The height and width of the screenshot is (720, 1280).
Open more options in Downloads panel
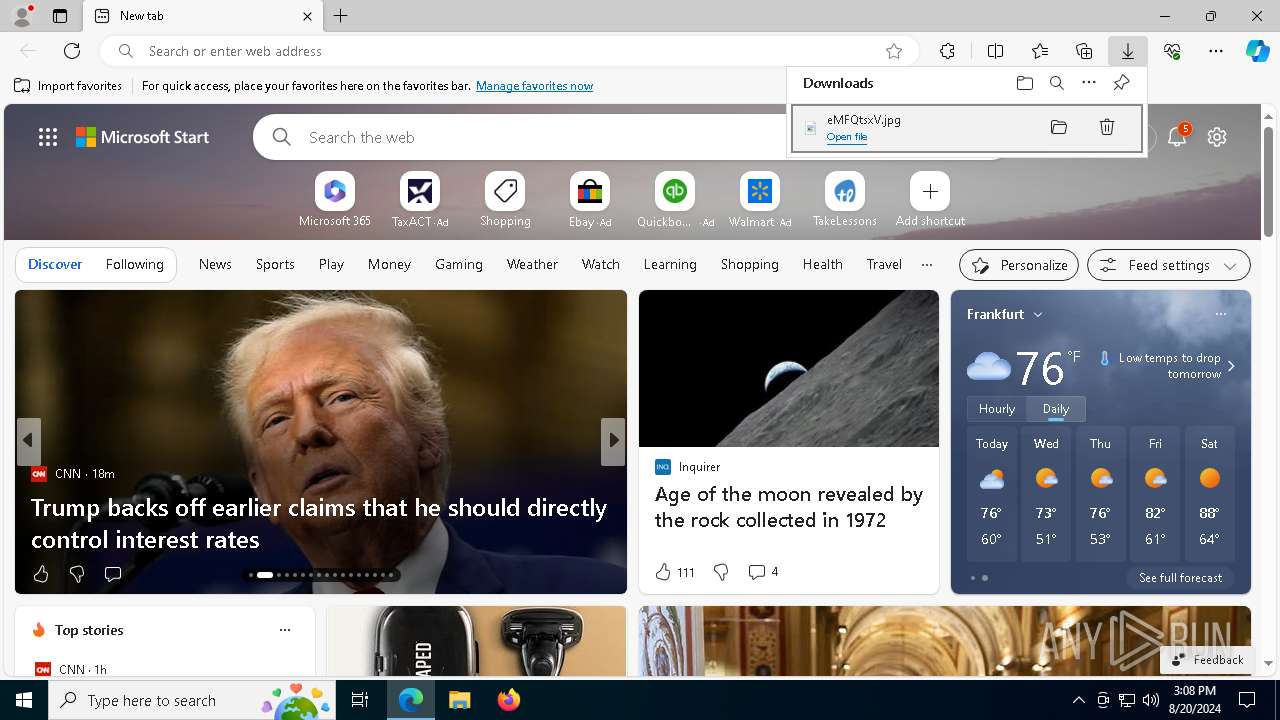[x=1089, y=83]
